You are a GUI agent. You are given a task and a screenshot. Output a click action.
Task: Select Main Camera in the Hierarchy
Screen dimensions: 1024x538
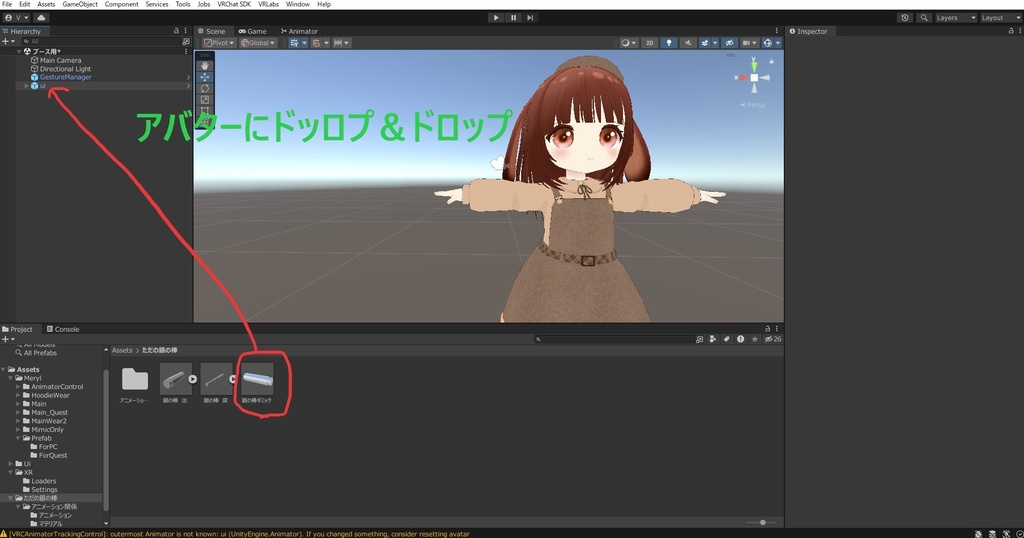tap(60, 60)
